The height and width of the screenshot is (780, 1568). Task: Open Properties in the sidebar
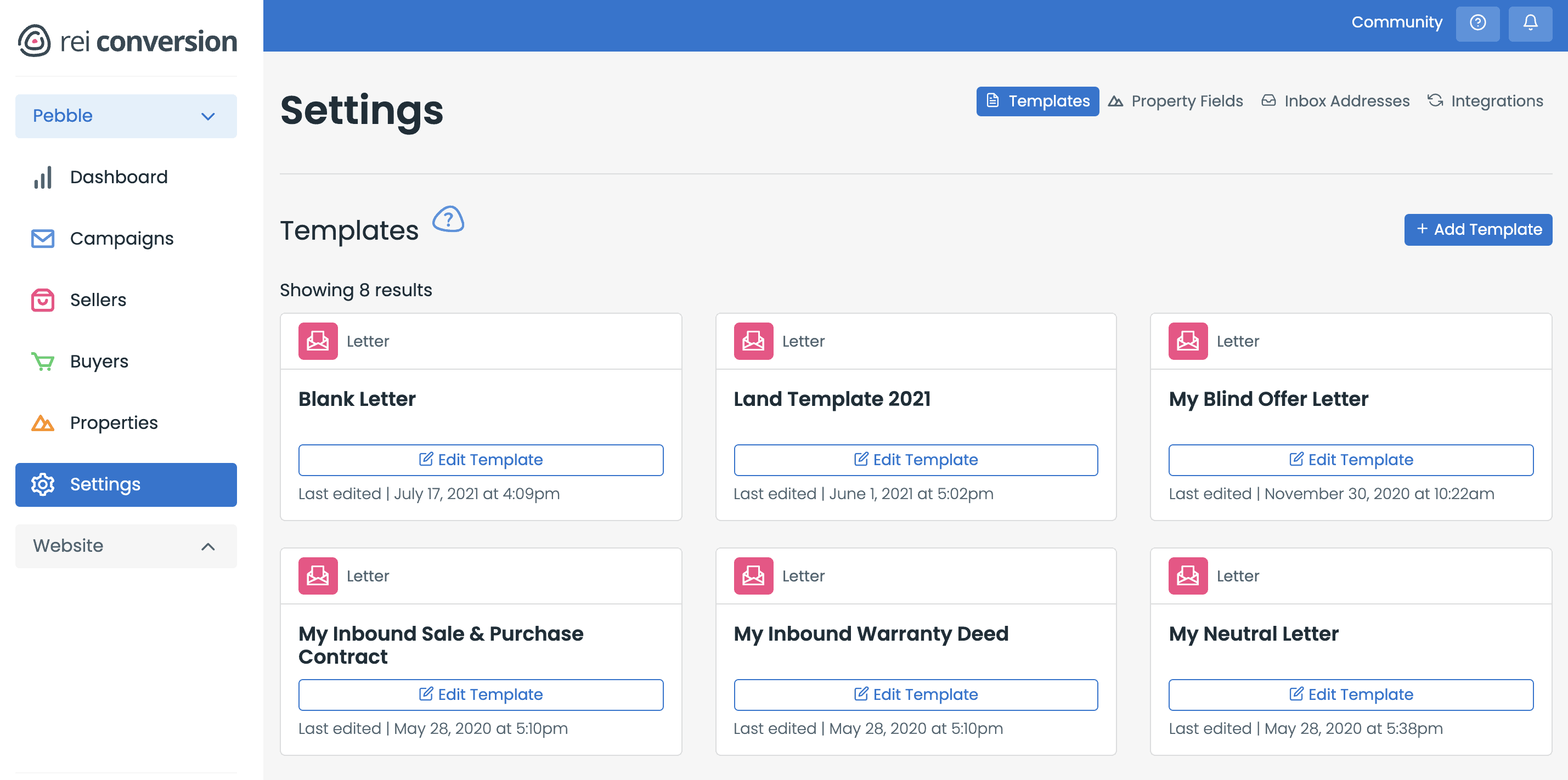[x=126, y=423]
